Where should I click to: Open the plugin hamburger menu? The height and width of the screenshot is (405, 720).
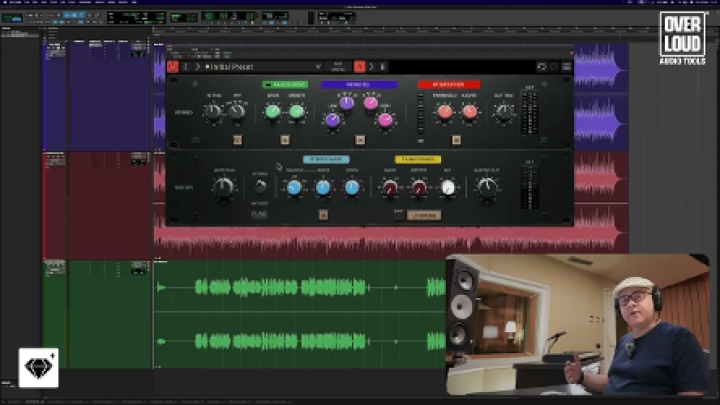(567, 67)
